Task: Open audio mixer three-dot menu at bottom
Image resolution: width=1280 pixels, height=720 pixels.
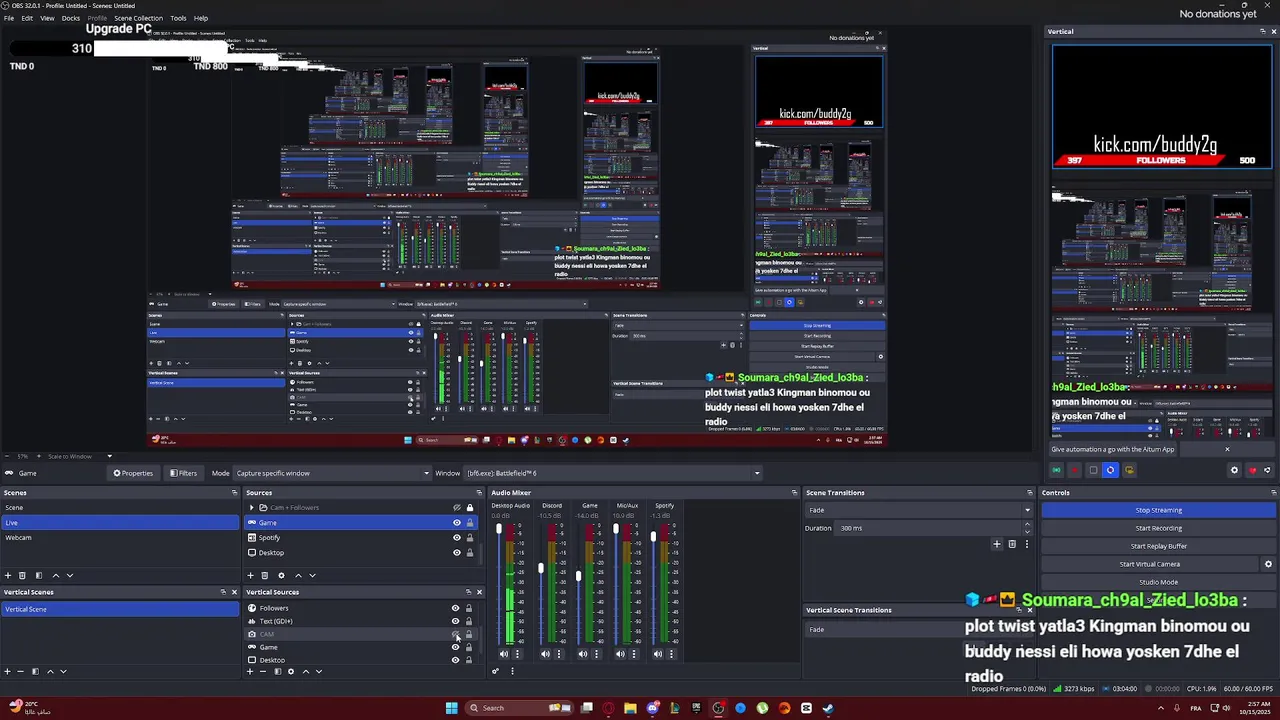Action: pos(512,671)
